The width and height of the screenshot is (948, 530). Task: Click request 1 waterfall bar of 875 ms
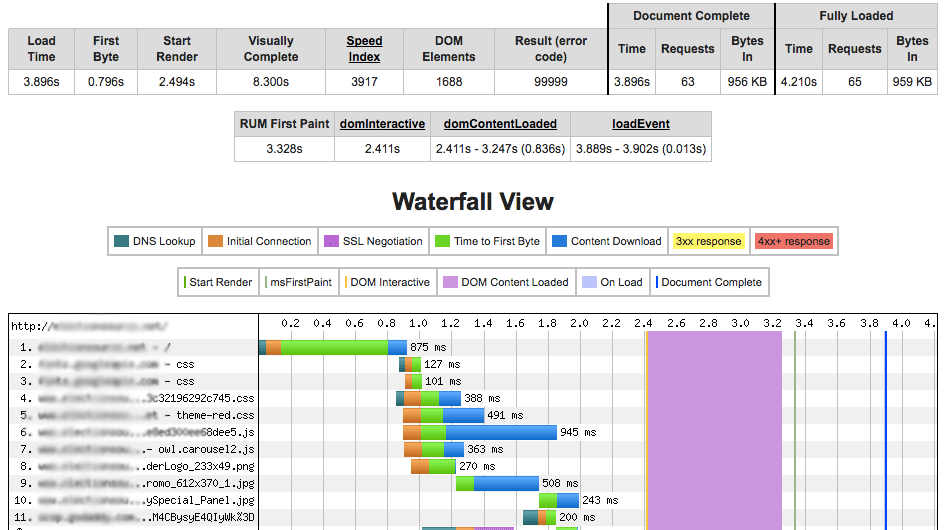(333, 347)
